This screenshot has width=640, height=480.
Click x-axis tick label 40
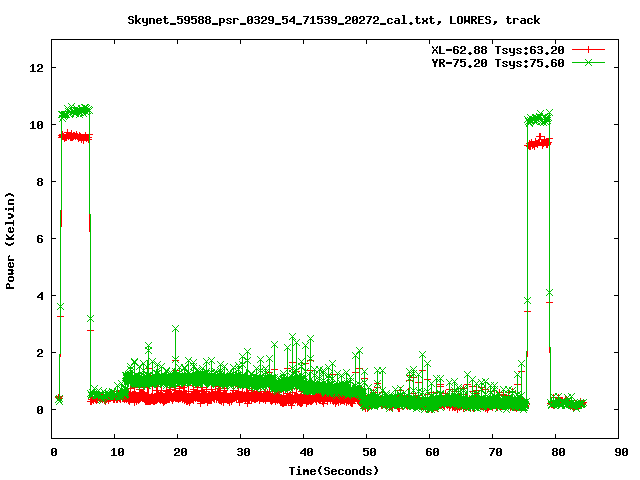coord(306,452)
